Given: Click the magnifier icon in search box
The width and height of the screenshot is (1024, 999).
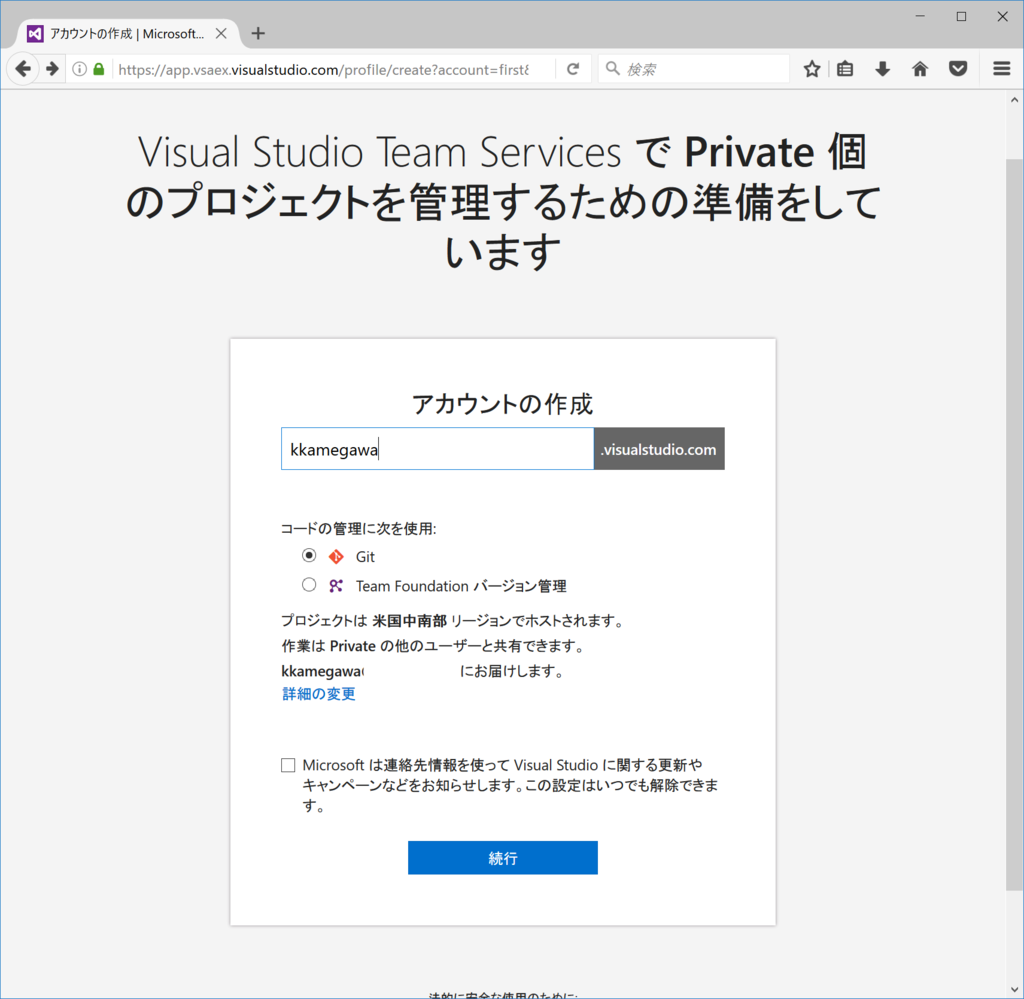Looking at the screenshot, I should (x=613, y=69).
